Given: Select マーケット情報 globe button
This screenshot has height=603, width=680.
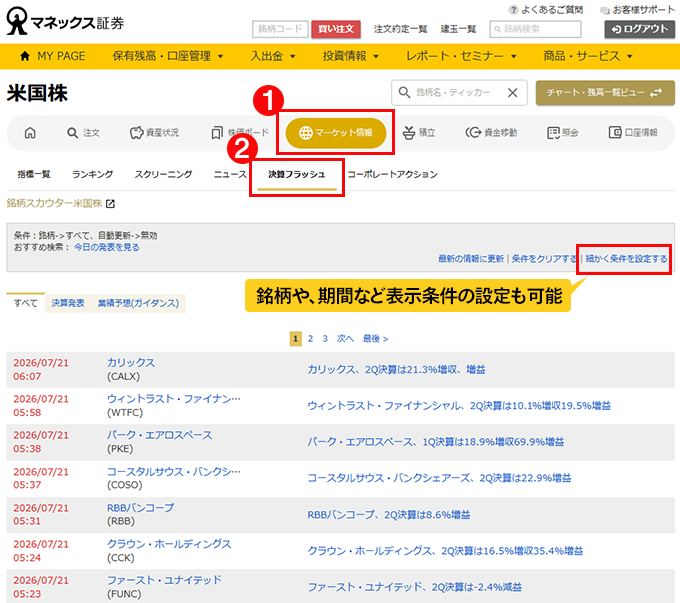Looking at the screenshot, I should click(x=336, y=133).
